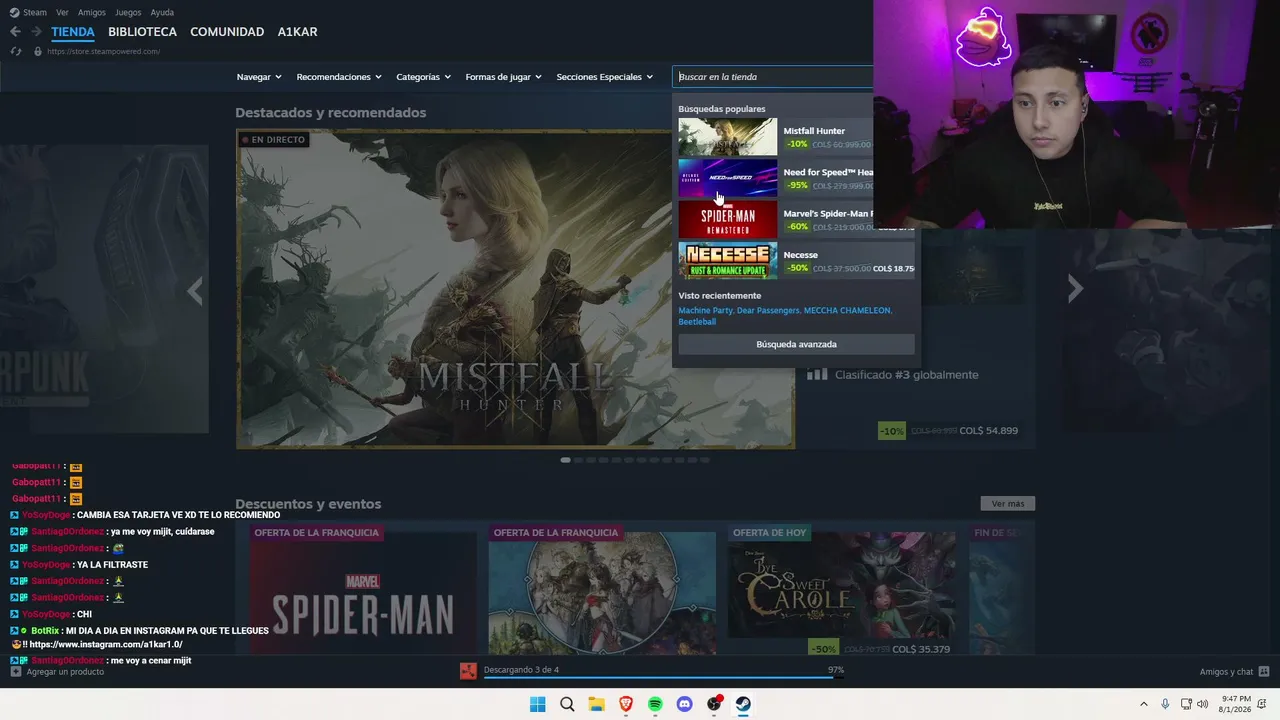The height and width of the screenshot is (720, 1280).
Task: Click the Ver más button
Action: [1008, 504]
